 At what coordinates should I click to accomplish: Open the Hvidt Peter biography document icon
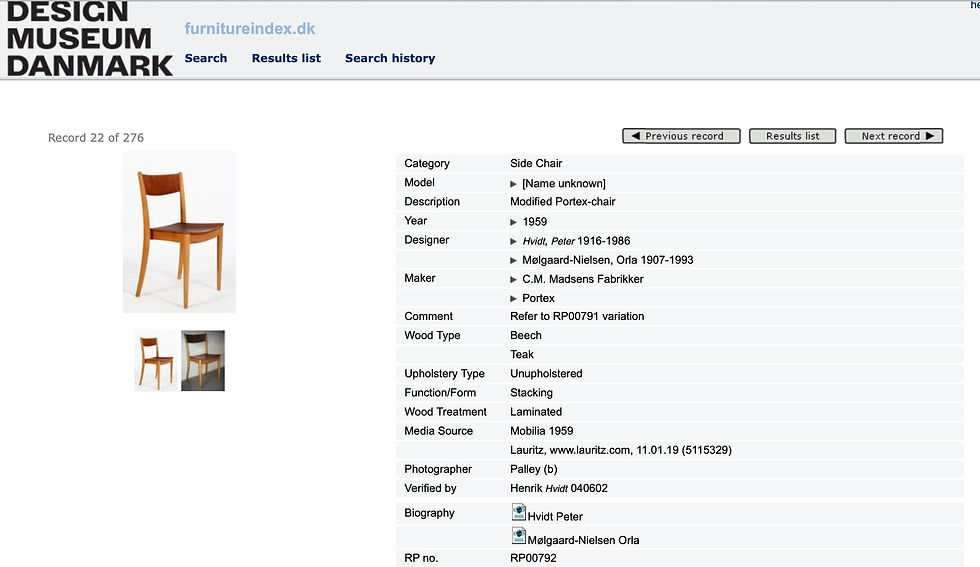click(518, 512)
